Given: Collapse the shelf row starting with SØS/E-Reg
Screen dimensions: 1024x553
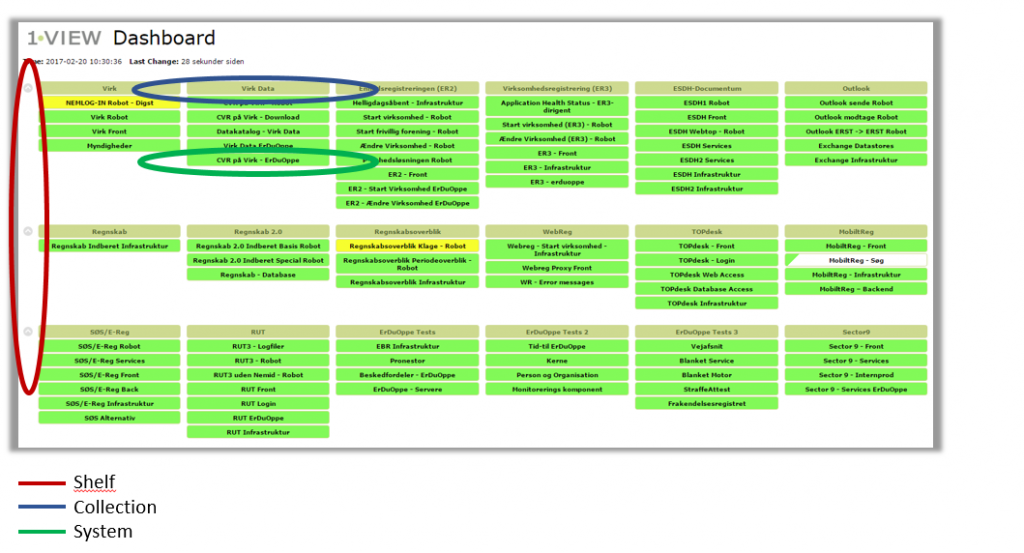Looking at the screenshot, I should 28,332.
